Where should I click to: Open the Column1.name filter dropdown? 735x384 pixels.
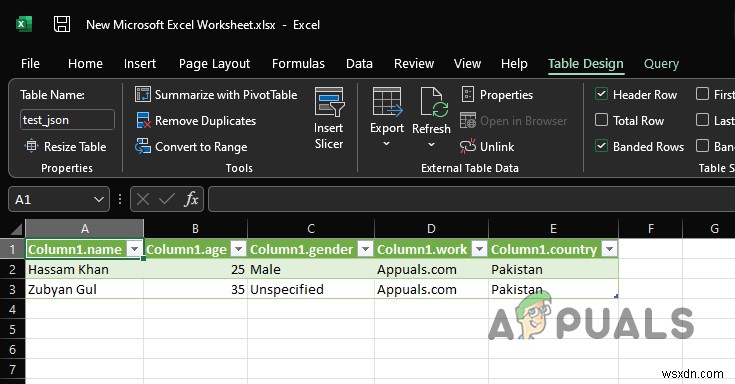coord(135,249)
